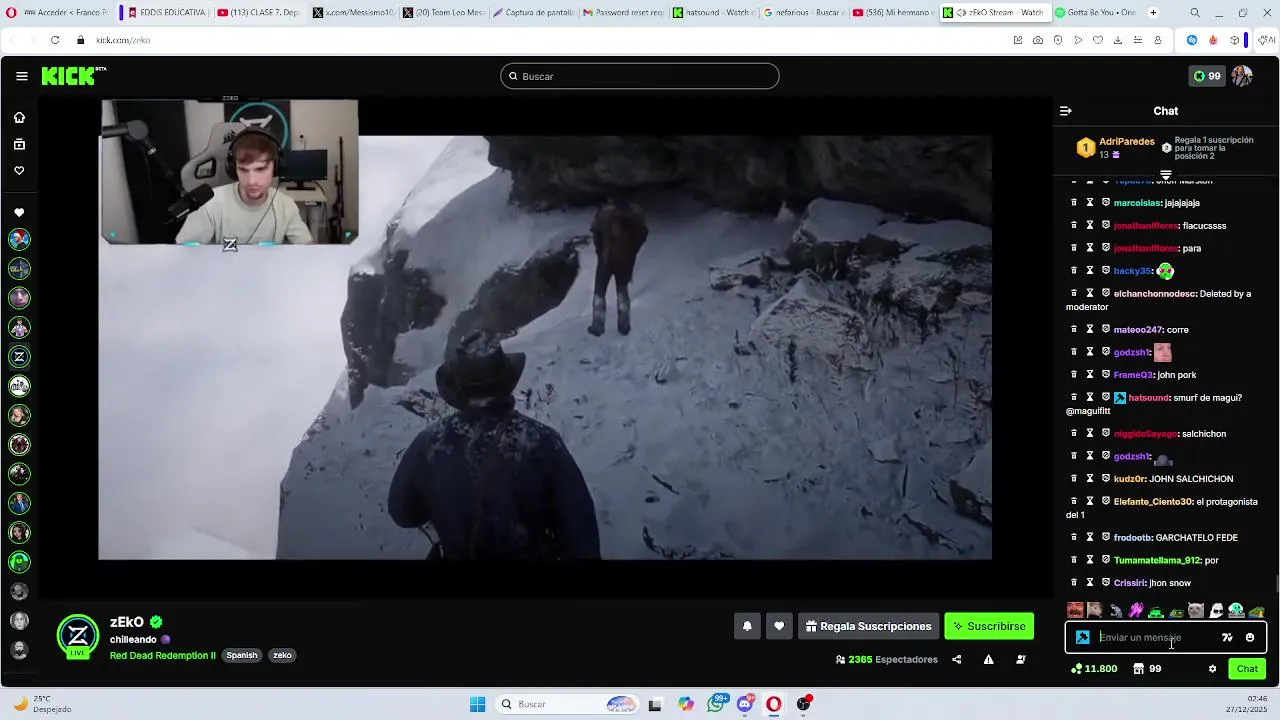Open 7TV emote menu in chat box
Screen dimensions: 1280x720
tap(1227, 637)
